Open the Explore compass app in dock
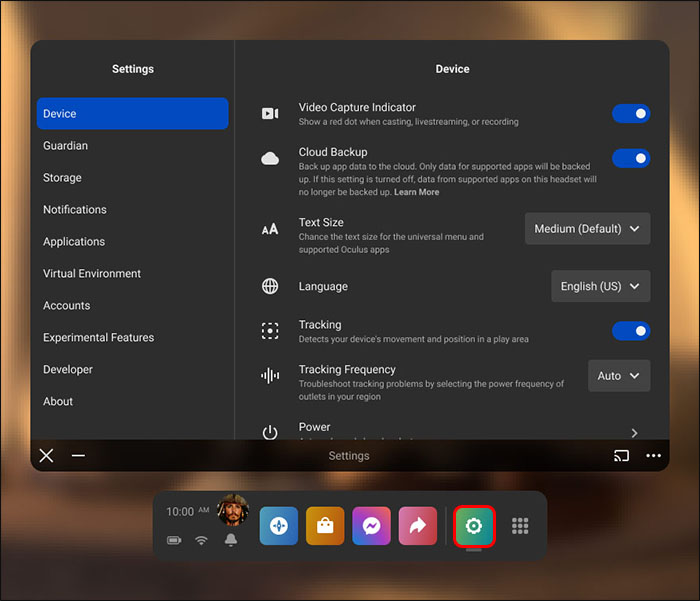The width and height of the screenshot is (700, 601). (279, 526)
